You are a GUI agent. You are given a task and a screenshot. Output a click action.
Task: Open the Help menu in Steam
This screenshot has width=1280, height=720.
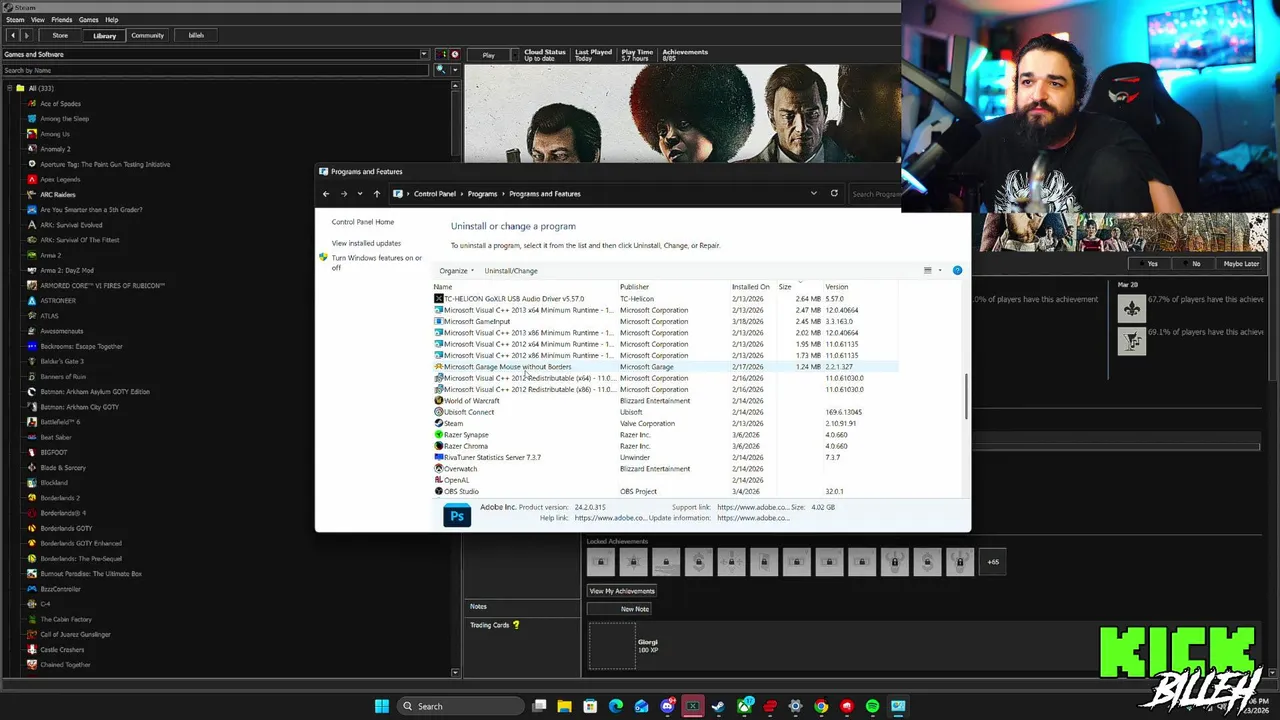(112, 20)
